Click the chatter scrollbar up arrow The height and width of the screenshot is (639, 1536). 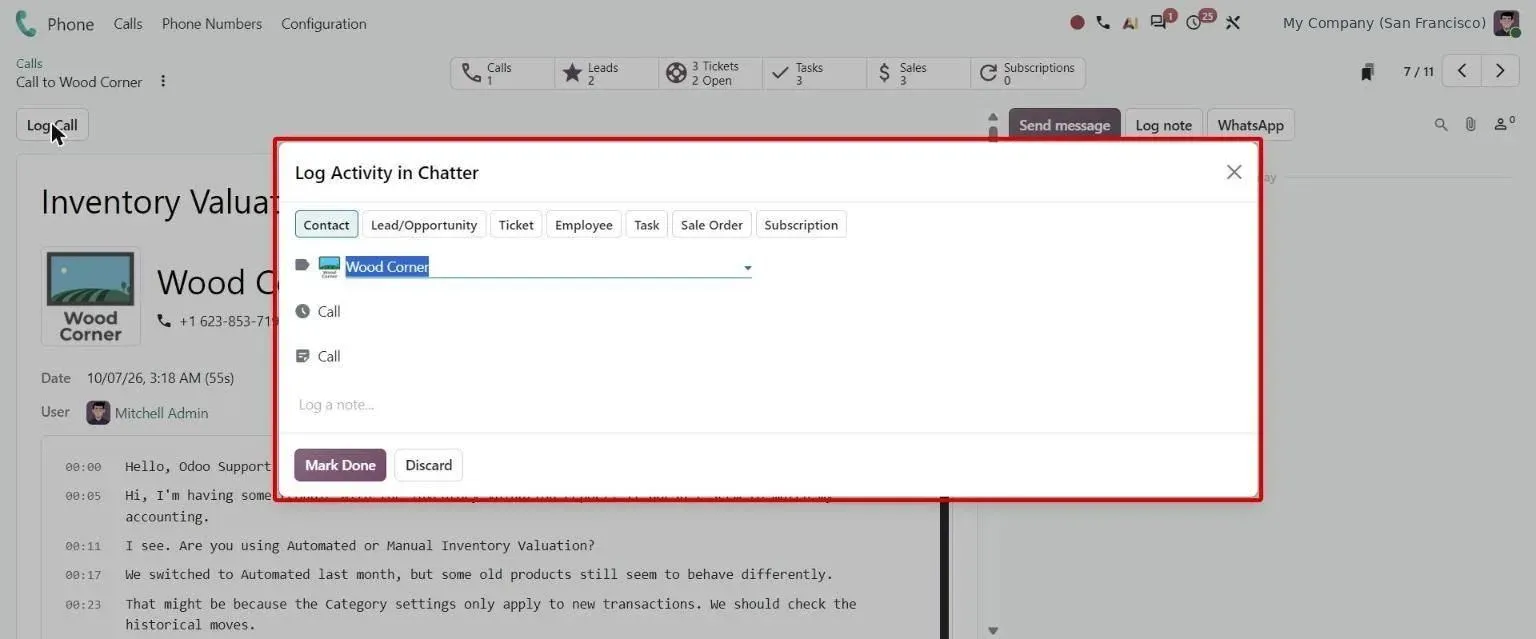pyautogui.click(x=993, y=116)
